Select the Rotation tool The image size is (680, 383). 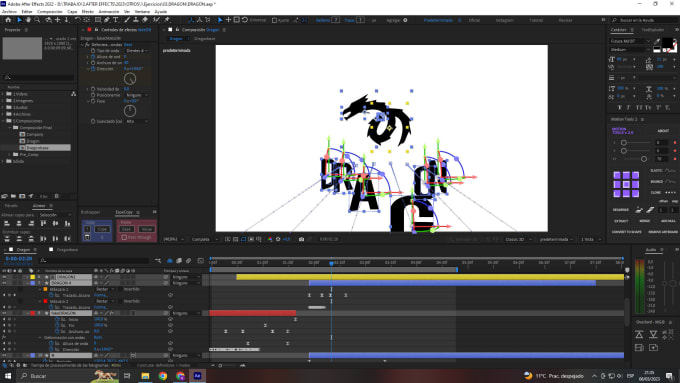click(77, 20)
